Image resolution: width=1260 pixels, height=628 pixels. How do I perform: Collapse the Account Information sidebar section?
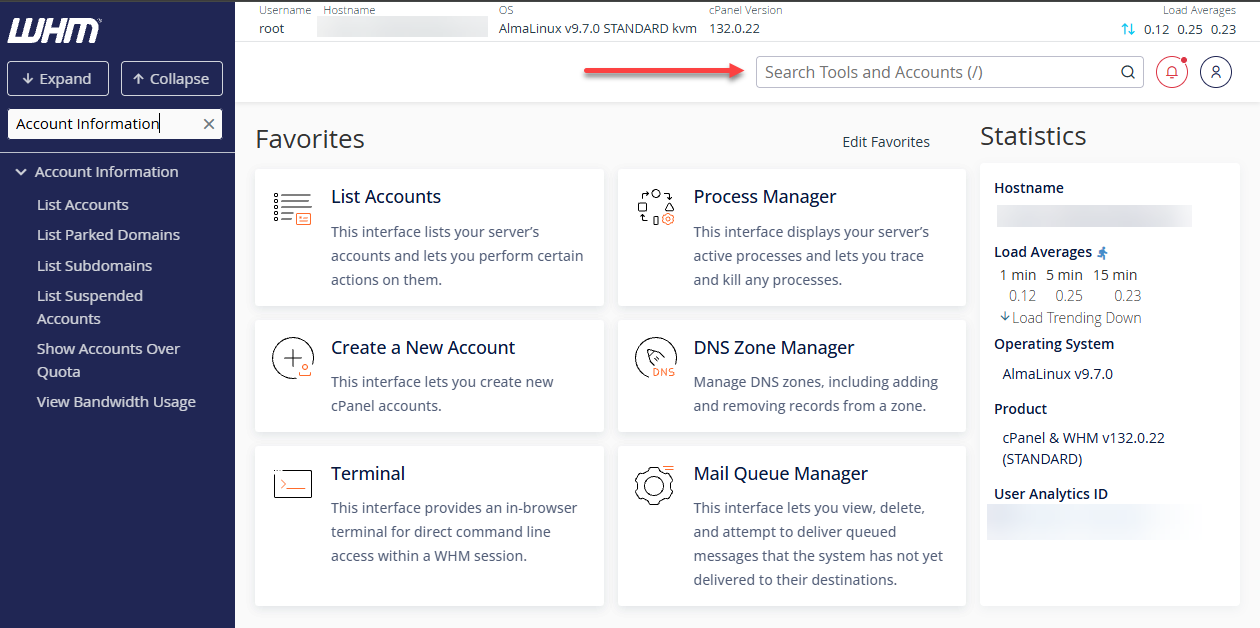point(21,171)
